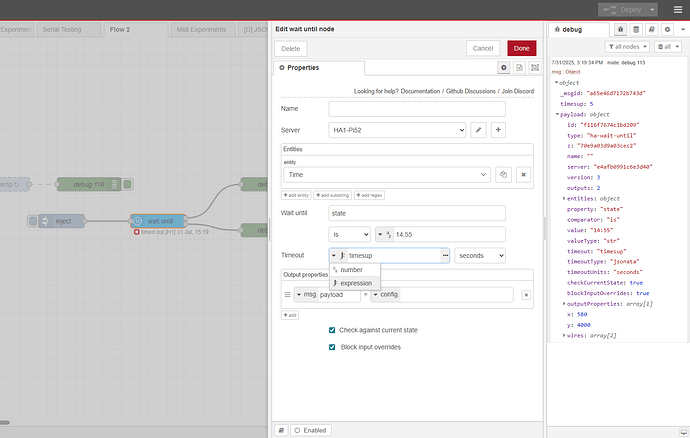Viewport: 690px width, 438px height.
Task: Choose expression from timeout type list
Action: [356, 283]
